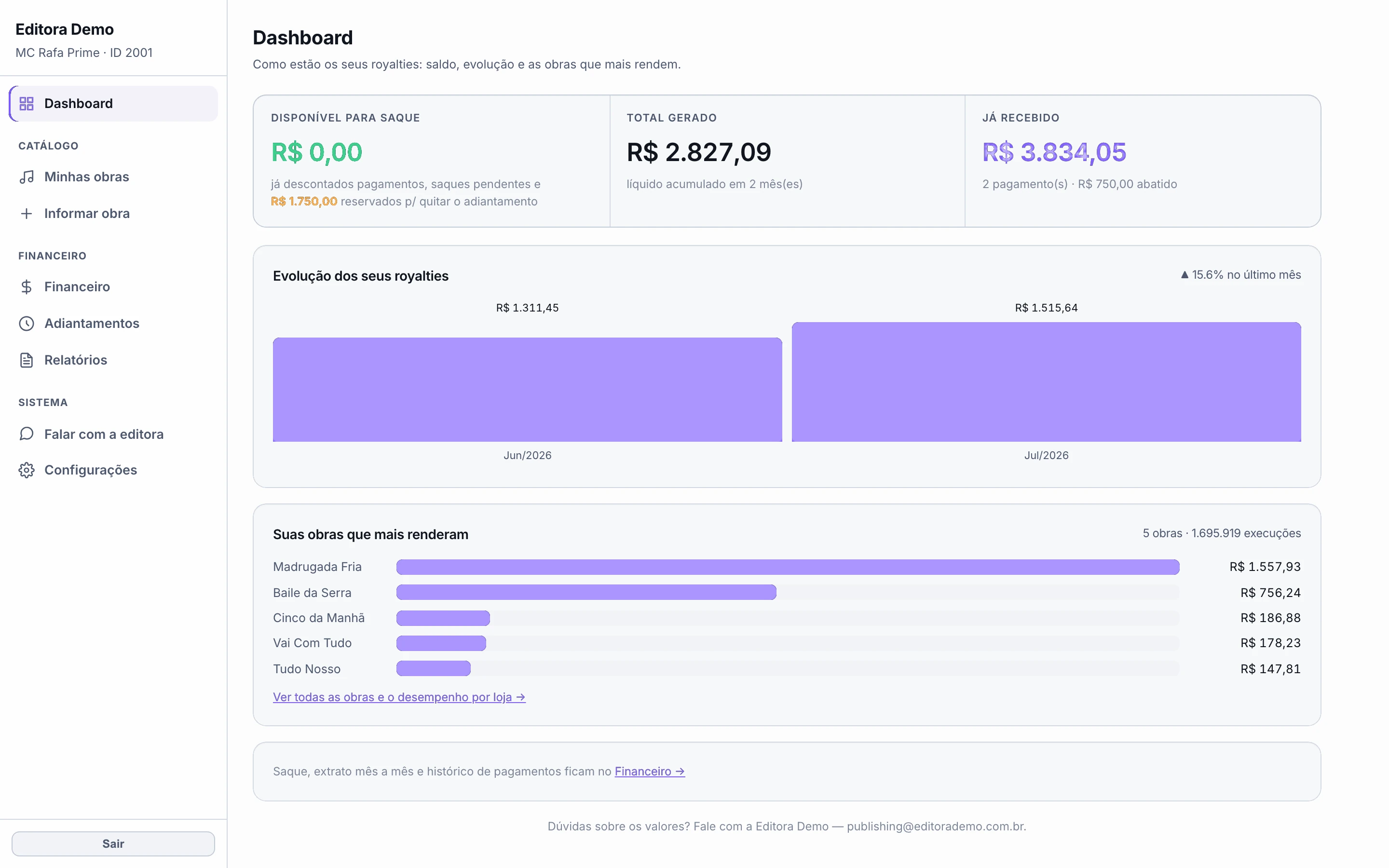Click the clock icon for Adiantamentos
Screen dimensions: 1389x868
pos(27,323)
